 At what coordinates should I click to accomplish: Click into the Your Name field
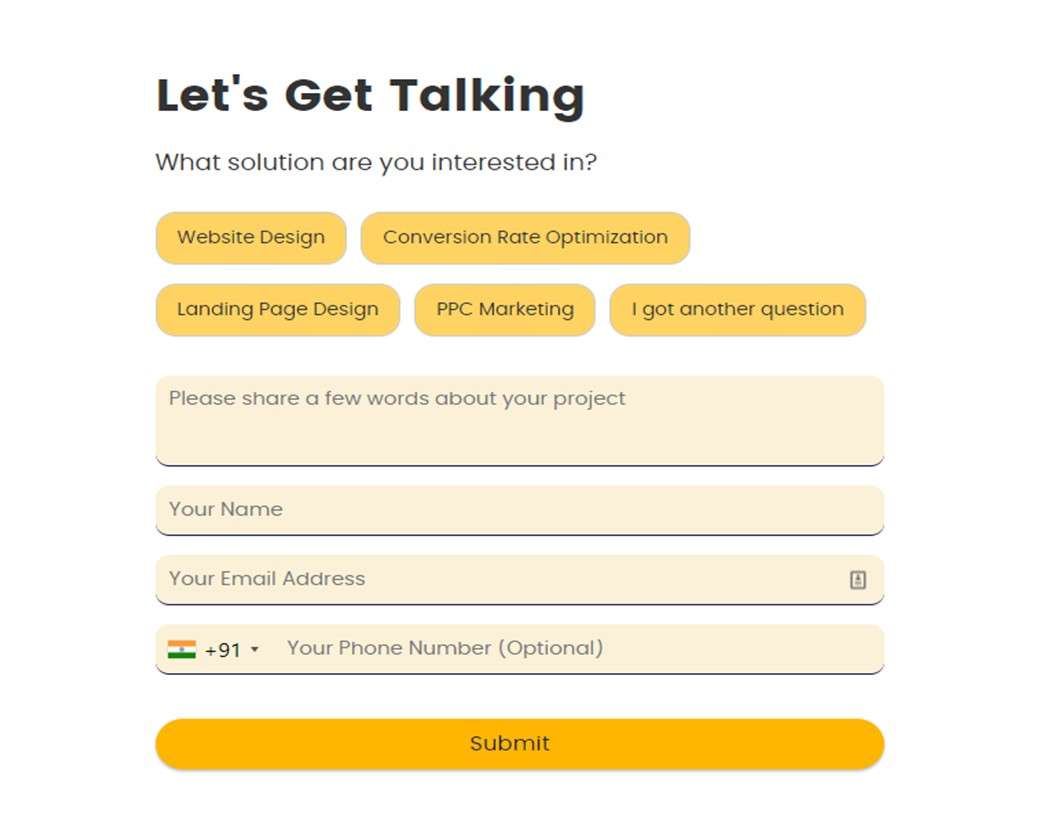click(520, 510)
